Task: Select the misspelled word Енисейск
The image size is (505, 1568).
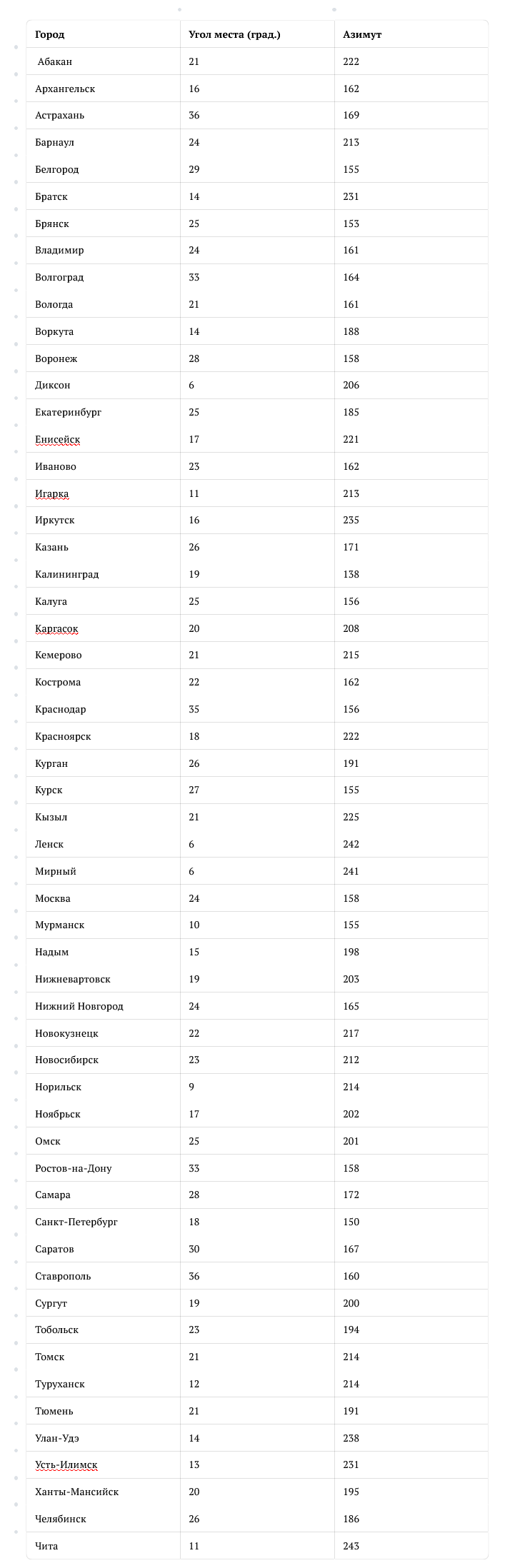Action: point(57,439)
